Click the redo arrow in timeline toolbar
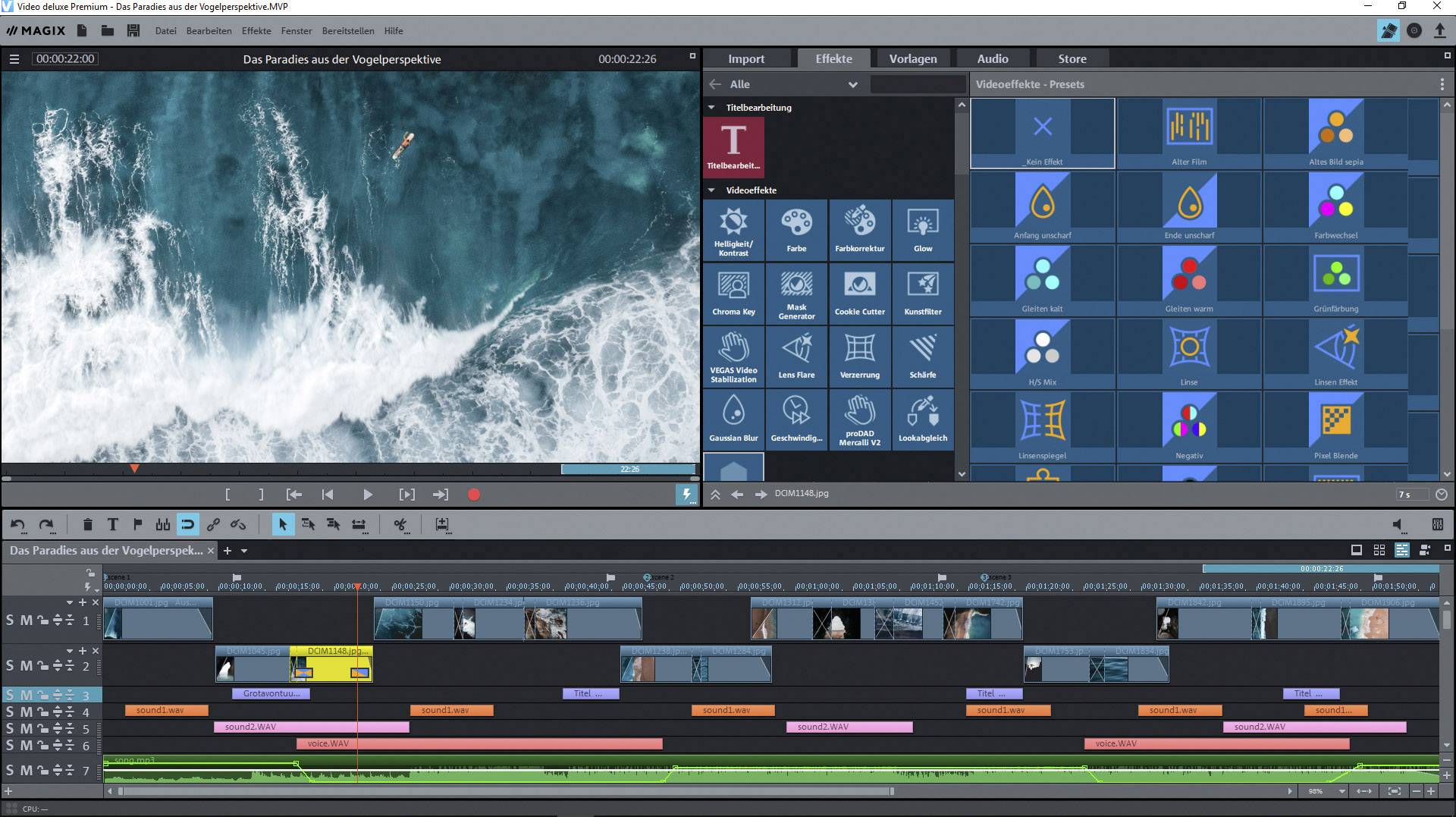 point(46,524)
